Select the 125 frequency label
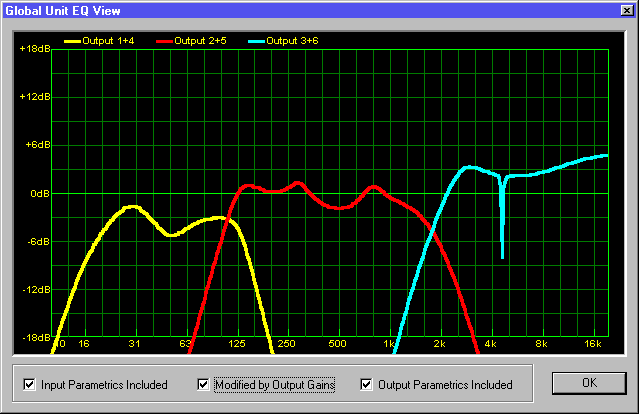Image resolution: width=639 pixels, height=414 pixels. click(x=236, y=344)
